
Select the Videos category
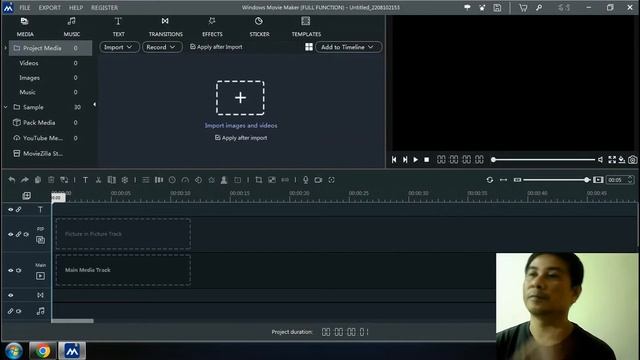29,63
